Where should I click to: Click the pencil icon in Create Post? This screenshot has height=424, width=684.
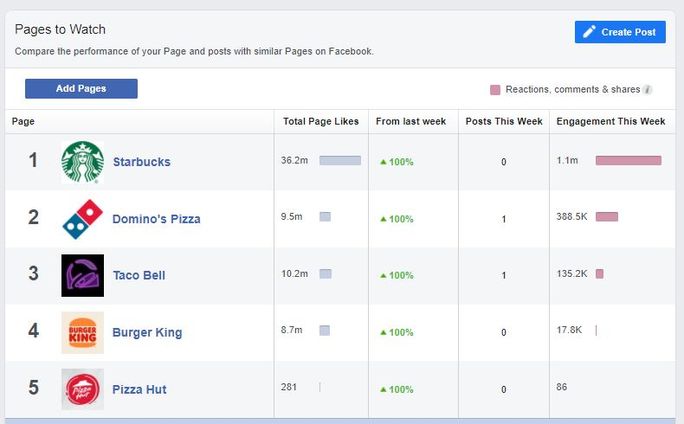pyautogui.click(x=589, y=32)
